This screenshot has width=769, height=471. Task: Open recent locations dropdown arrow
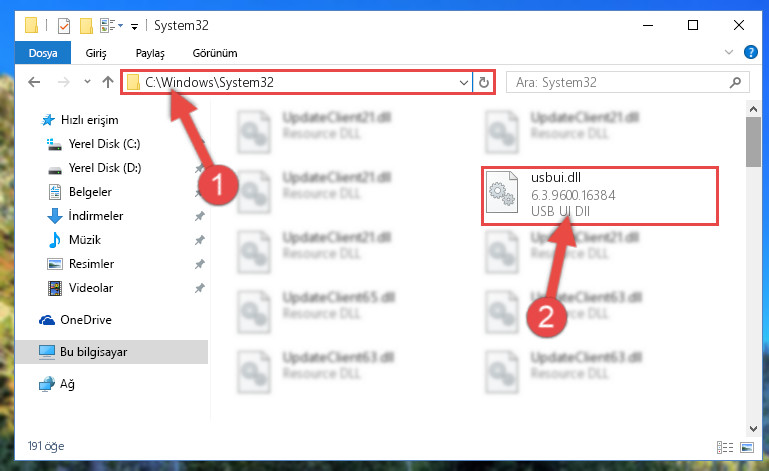point(87,81)
